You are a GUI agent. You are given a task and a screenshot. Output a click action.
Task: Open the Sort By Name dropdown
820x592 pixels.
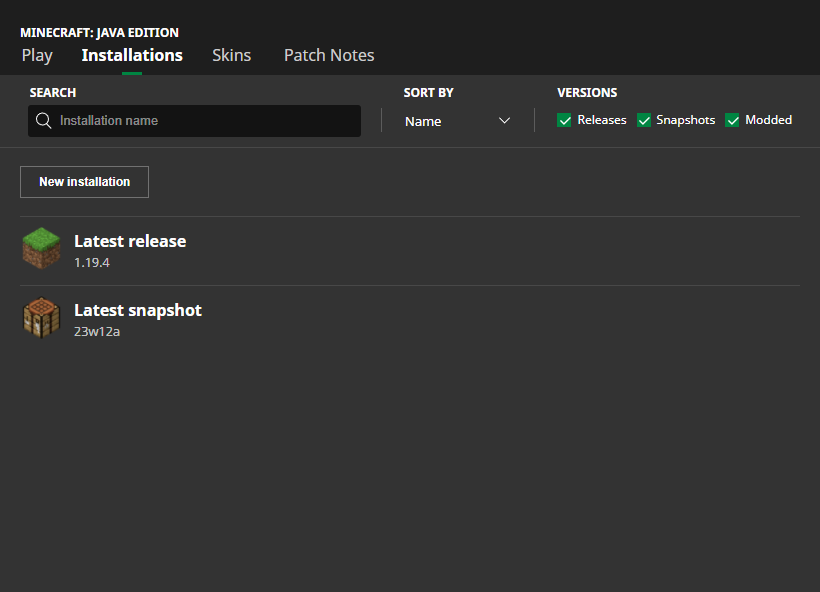tap(458, 121)
